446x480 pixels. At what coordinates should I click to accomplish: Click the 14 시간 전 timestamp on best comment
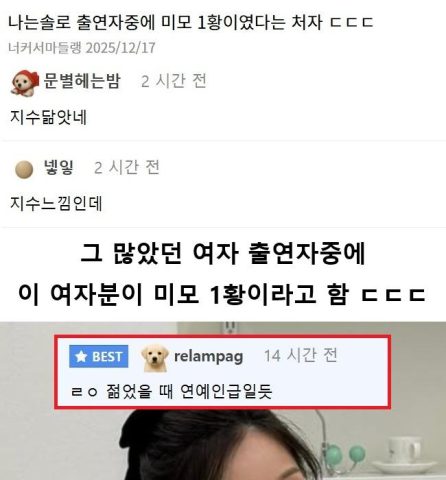click(x=301, y=355)
